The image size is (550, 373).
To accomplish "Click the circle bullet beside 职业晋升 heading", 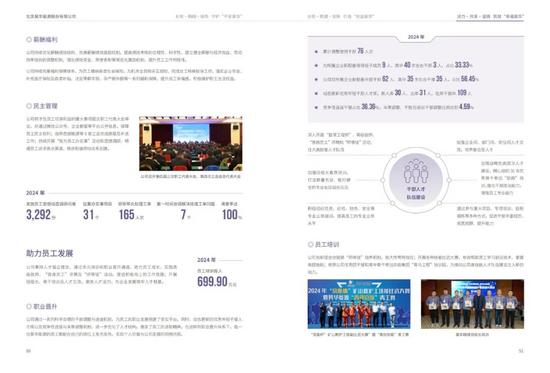I will point(29,306).
